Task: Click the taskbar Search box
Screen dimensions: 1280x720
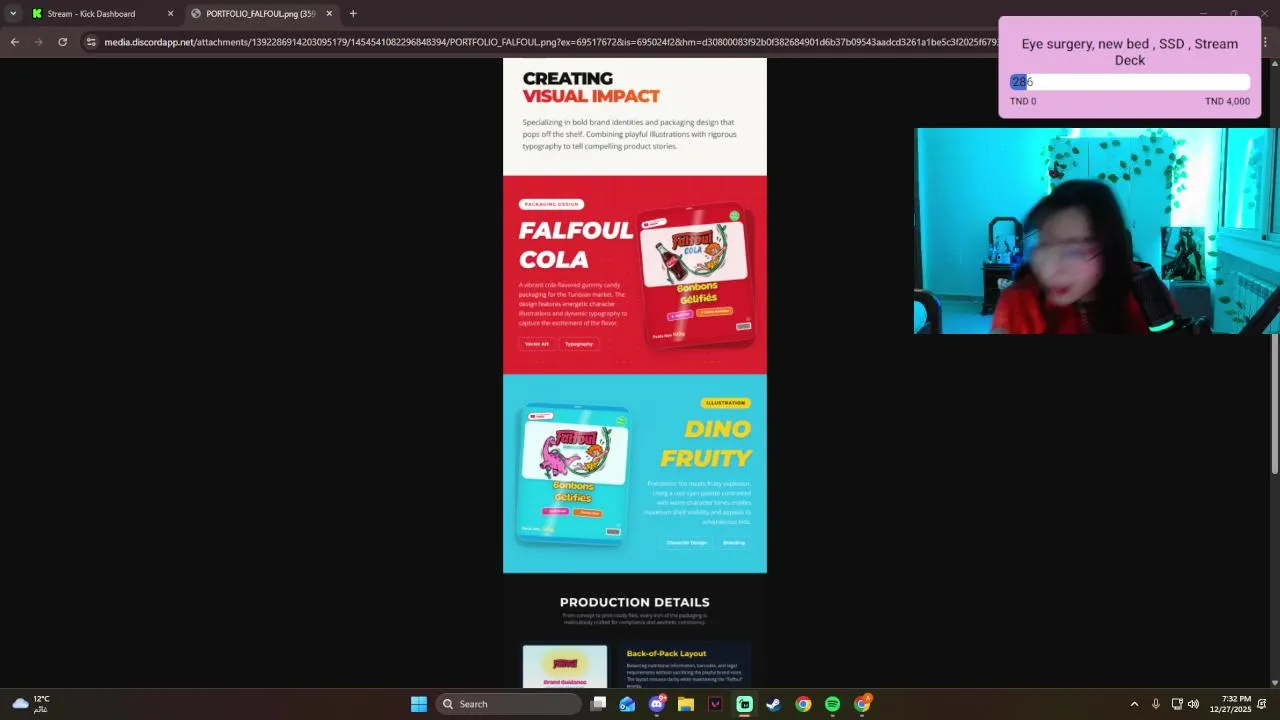Action: click(510, 704)
